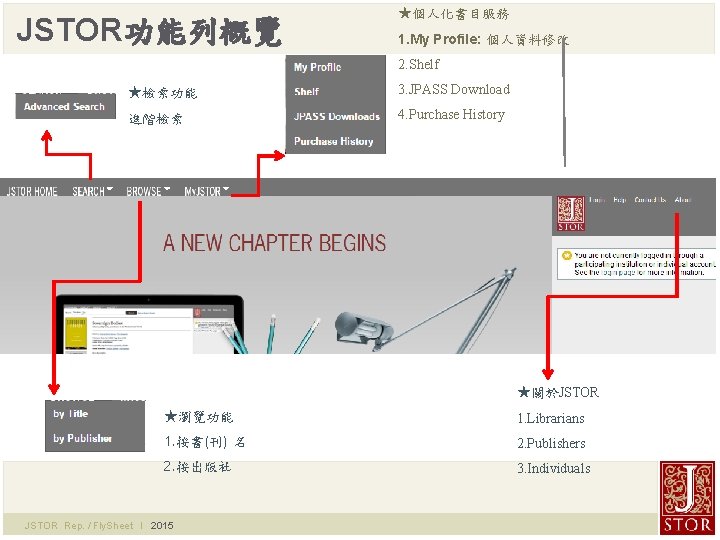This screenshot has width=720, height=540.
Task: Click the text '3.JPASS Download'
Action: (454, 89)
